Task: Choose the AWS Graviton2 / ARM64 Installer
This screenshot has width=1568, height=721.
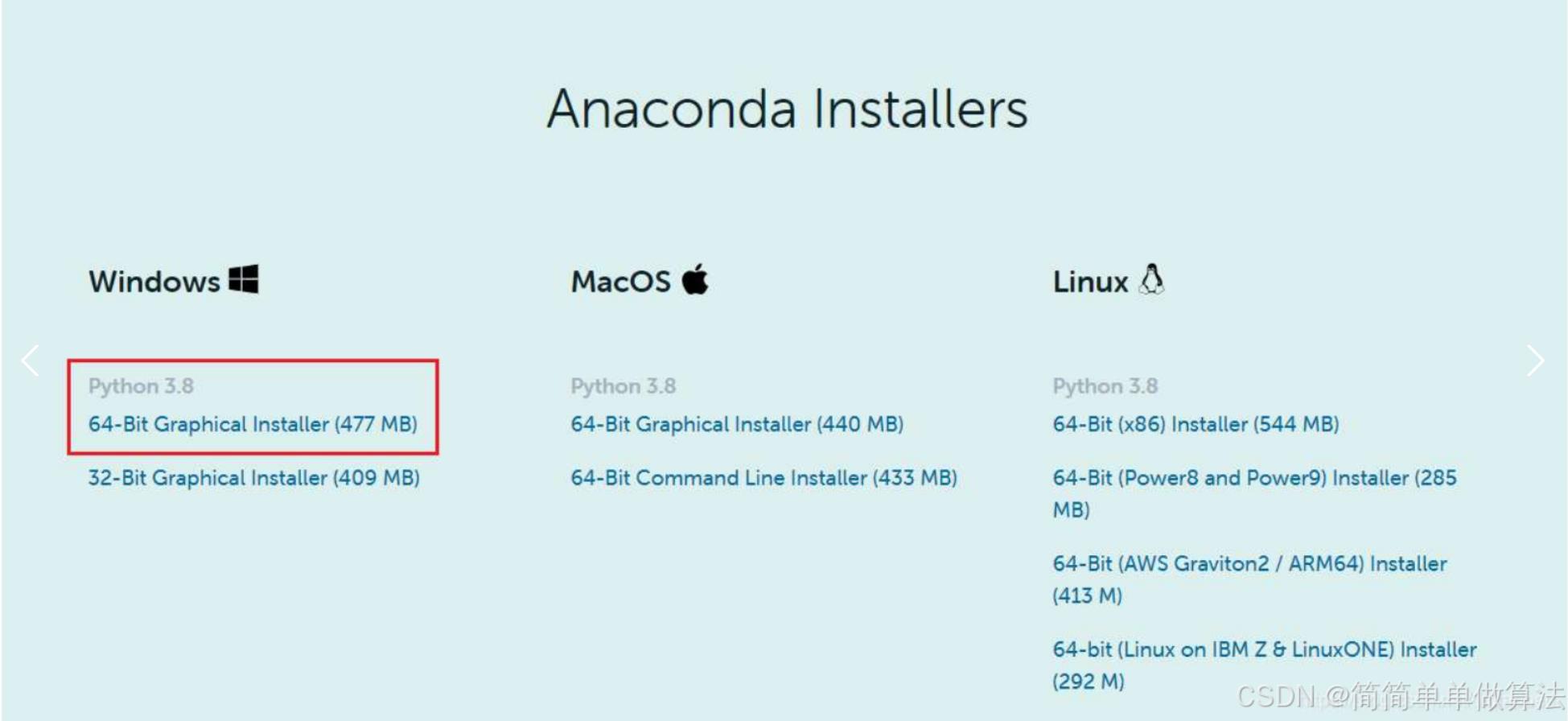Action: [1249, 564]
